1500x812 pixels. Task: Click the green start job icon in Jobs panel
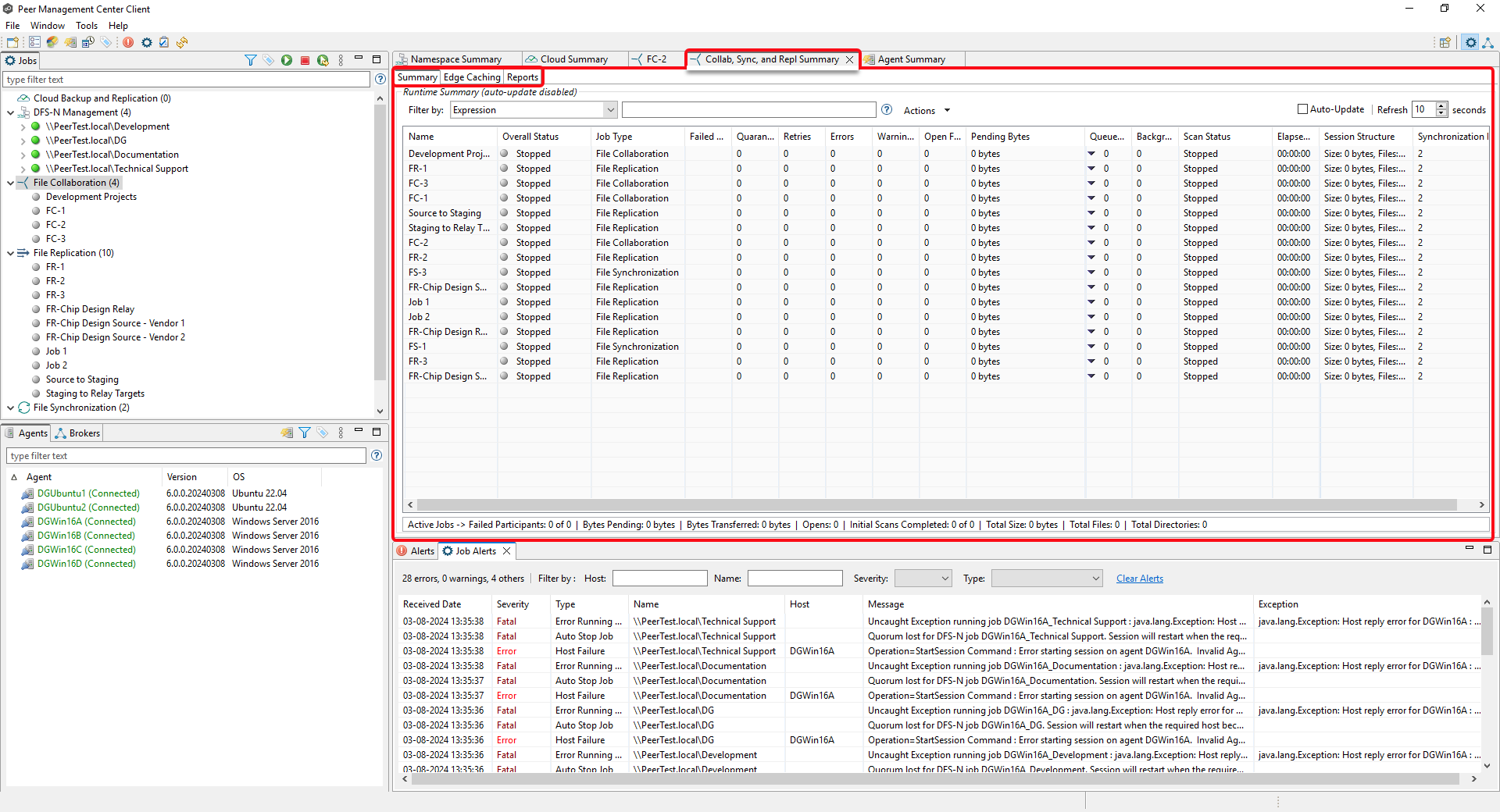pyautogui.click(x=287, y=60)
